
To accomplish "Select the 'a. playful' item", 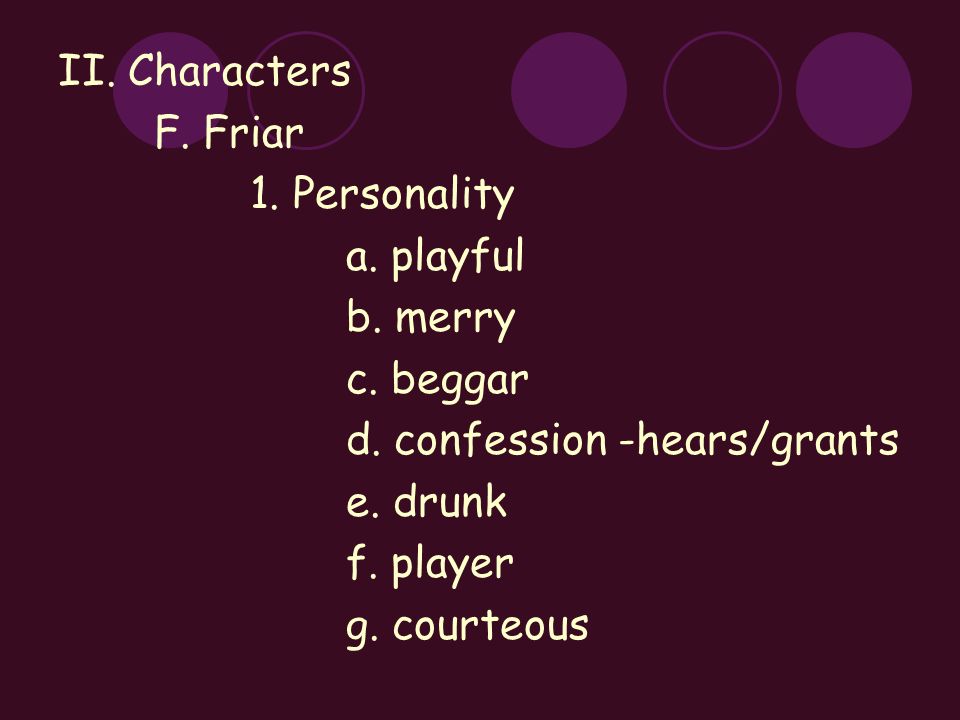I will click(435, 258).
